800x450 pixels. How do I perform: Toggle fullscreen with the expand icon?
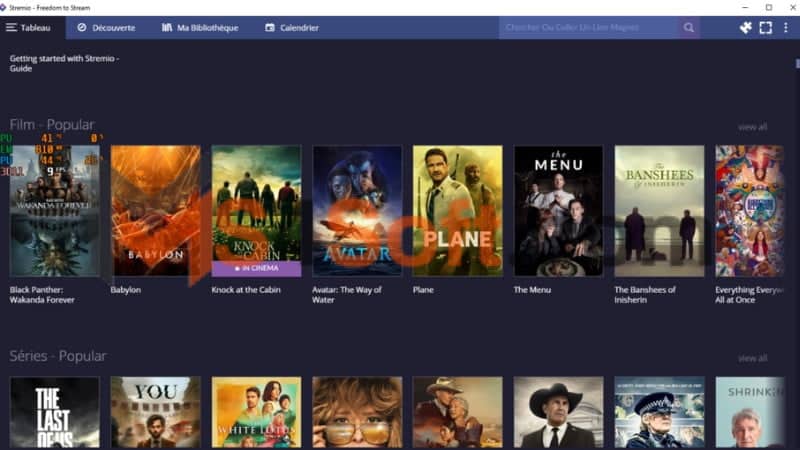766,28
